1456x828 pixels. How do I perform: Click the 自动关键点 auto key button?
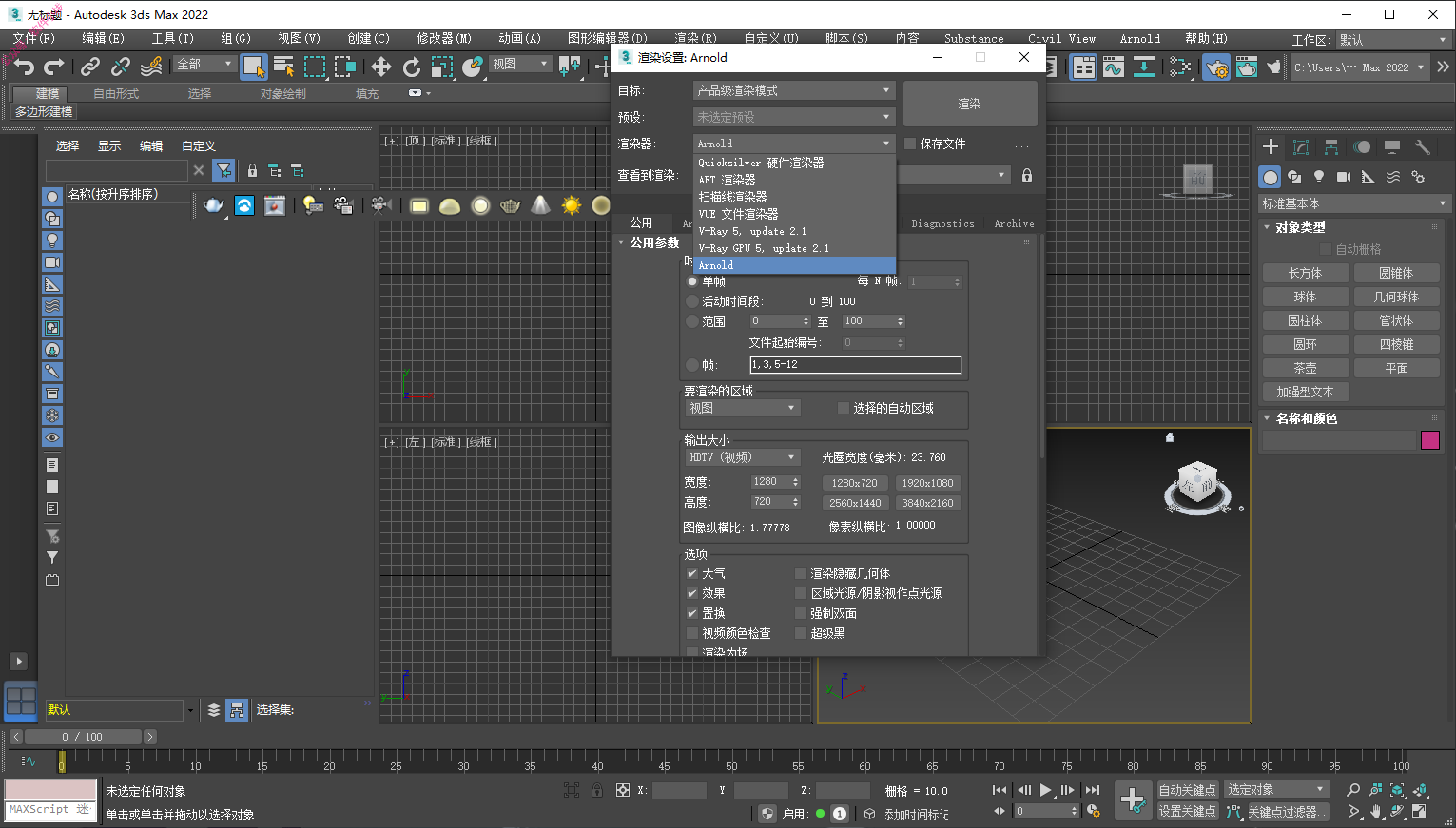click(x=1187, y=790)
